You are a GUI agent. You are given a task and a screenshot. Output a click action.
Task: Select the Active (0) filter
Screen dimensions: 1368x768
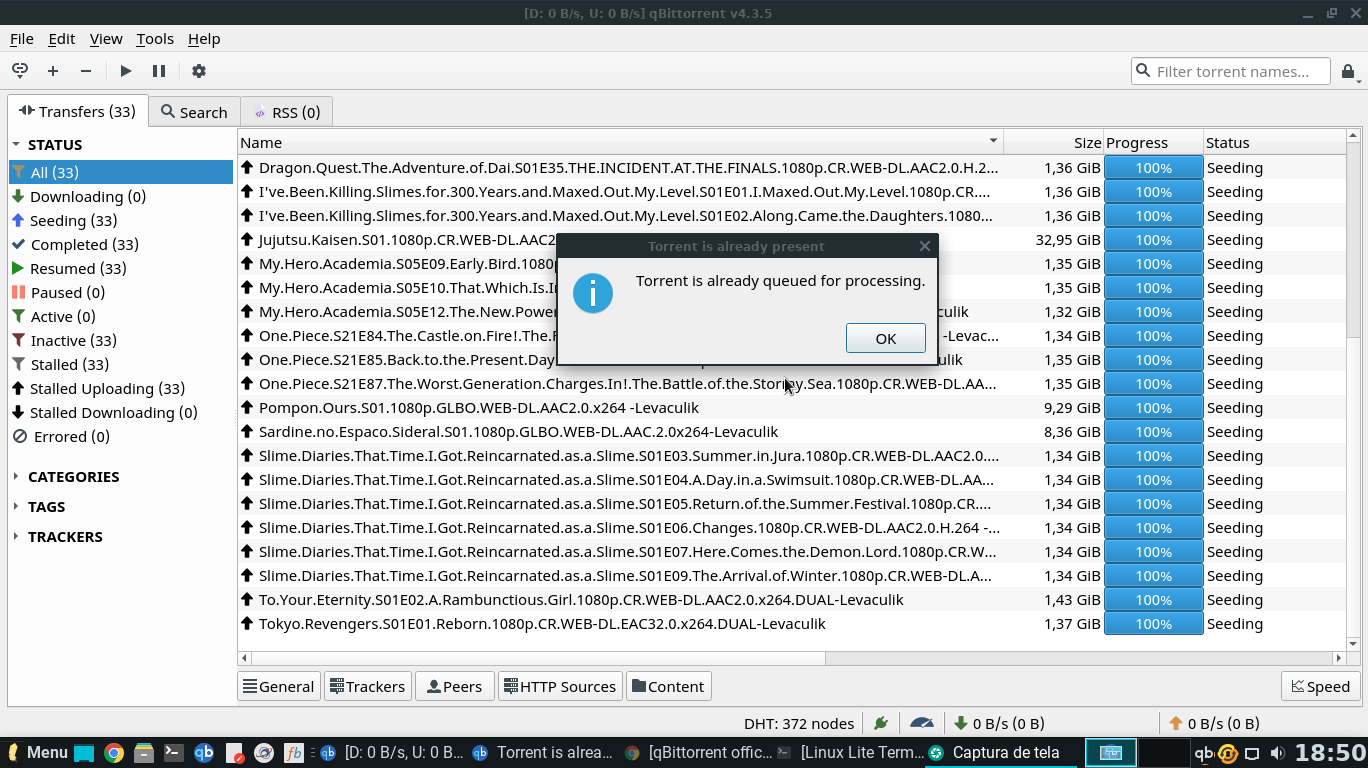pos(121,316)
